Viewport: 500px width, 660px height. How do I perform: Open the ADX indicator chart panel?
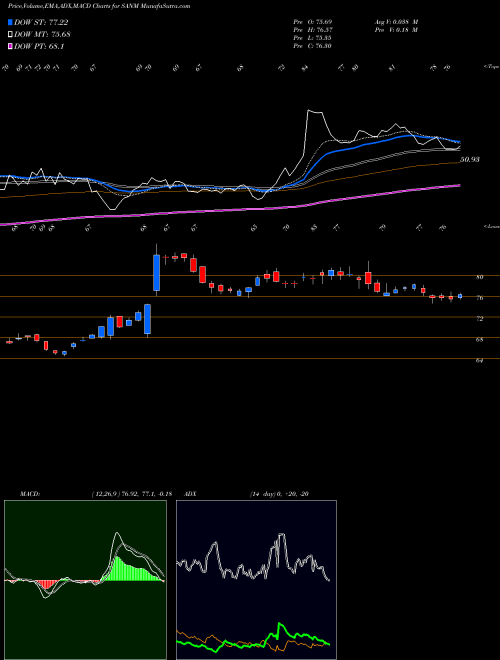click(256, 580)
